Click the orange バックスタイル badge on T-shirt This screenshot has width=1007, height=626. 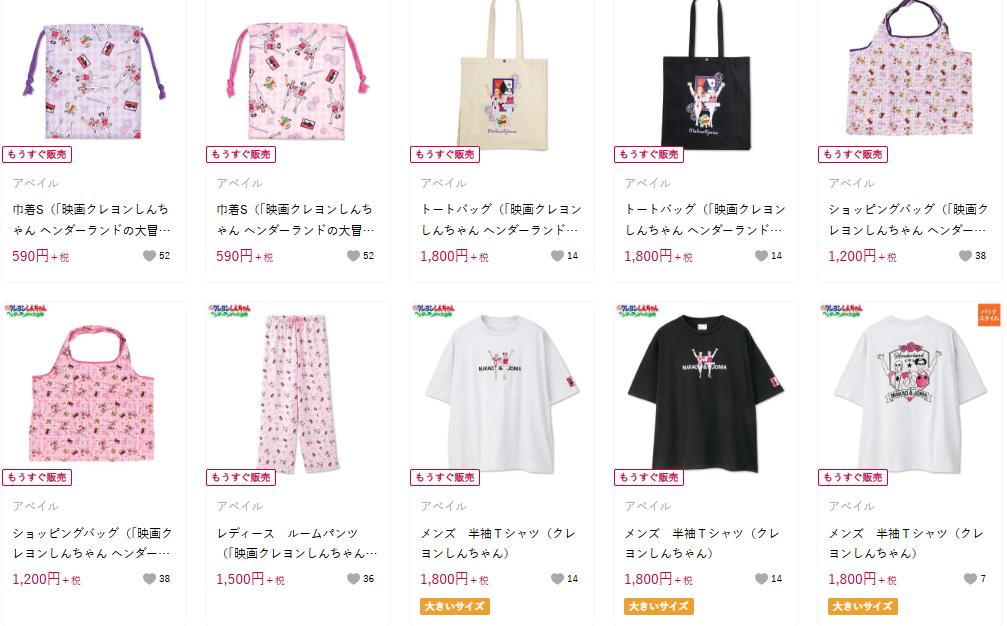click(x=989, y=315)
